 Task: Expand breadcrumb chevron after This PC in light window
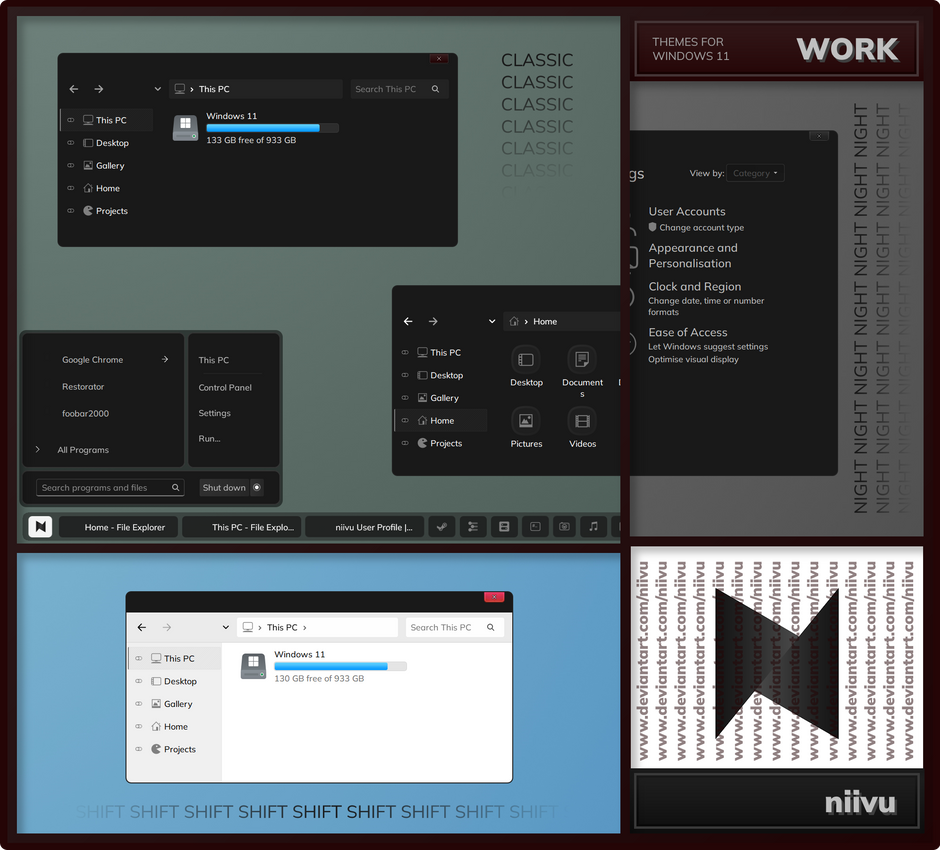305,628
